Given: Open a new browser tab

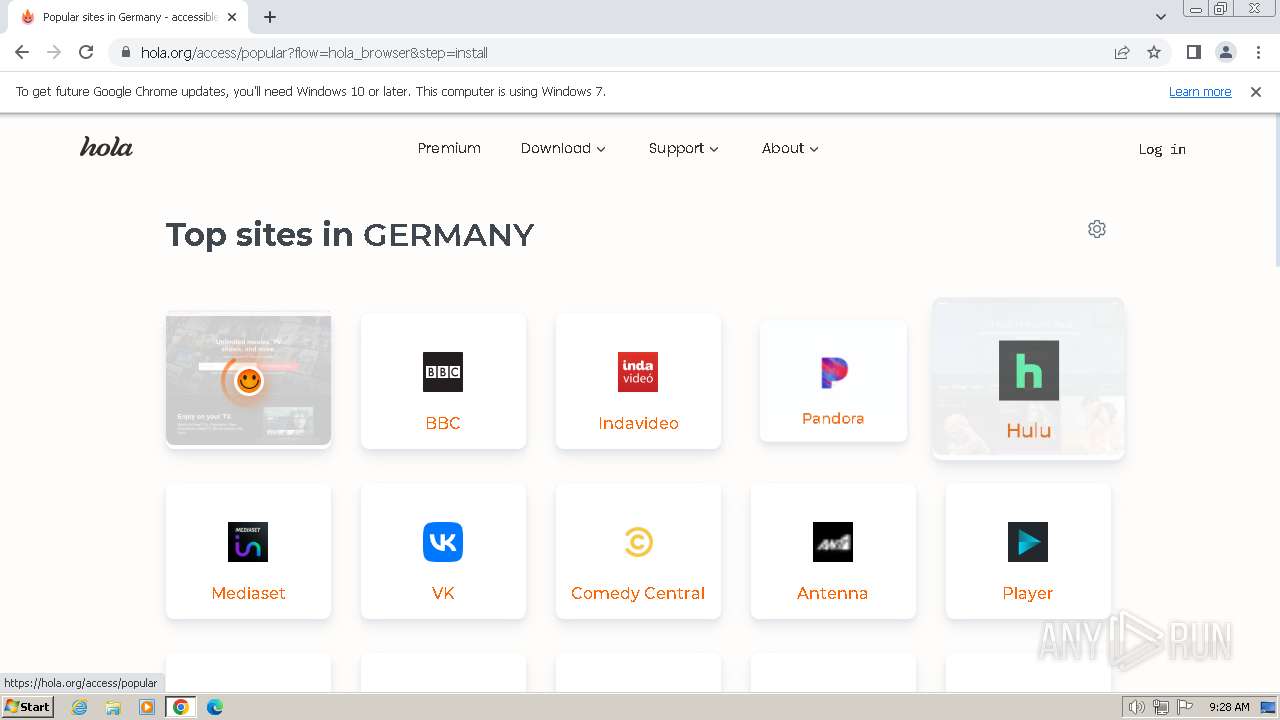Looking at the screenshot, I should tap(270, 17).
